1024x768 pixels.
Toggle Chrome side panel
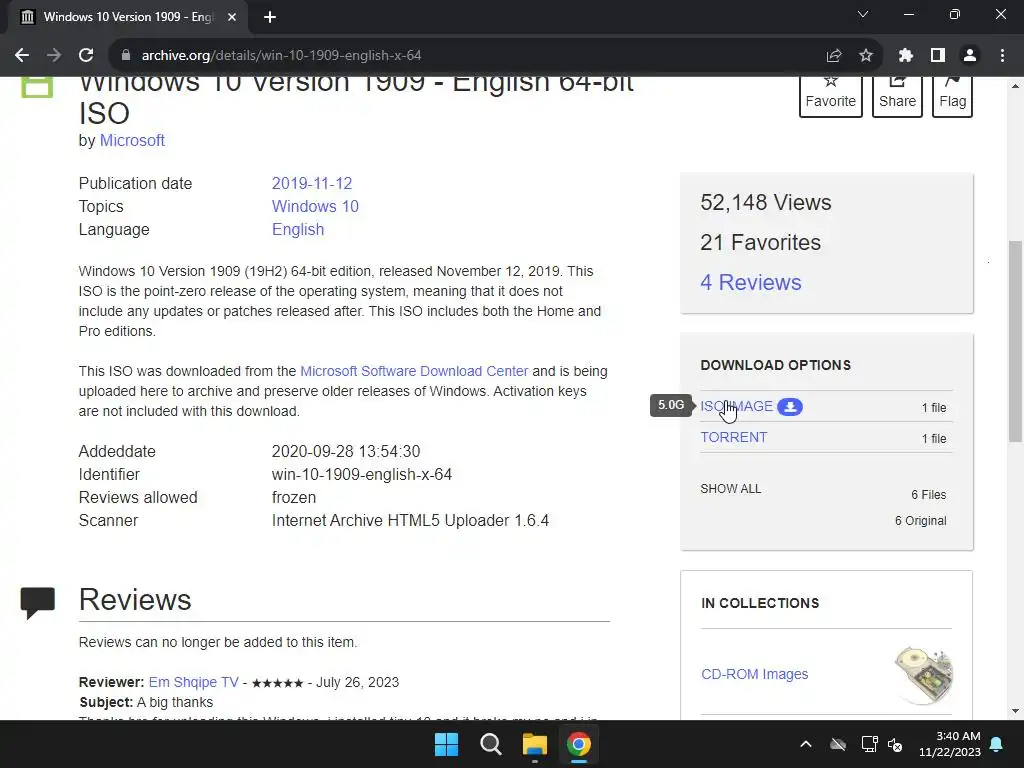(938, 56)
